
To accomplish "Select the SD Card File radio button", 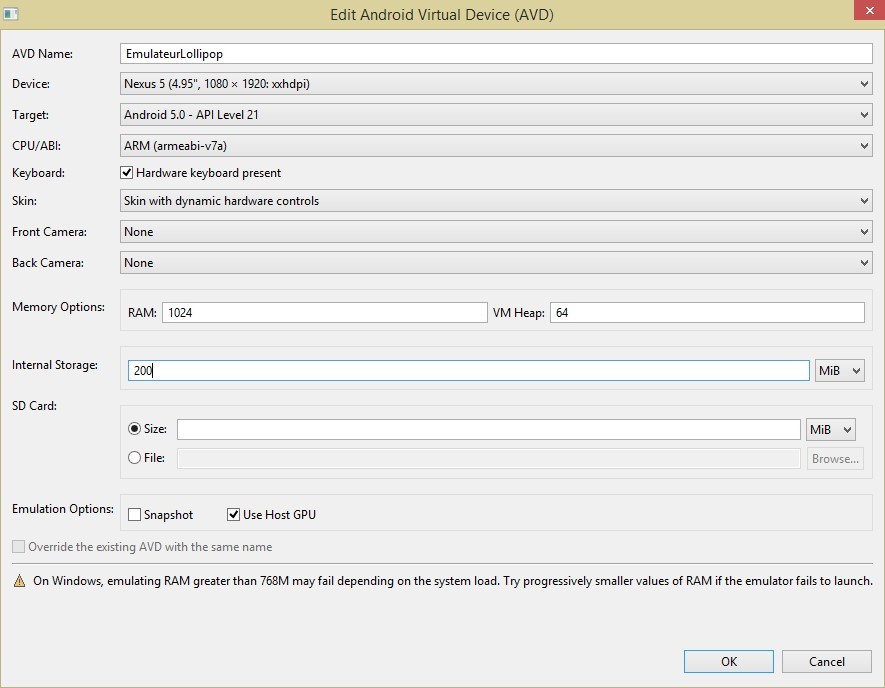I will pos(134,458).
